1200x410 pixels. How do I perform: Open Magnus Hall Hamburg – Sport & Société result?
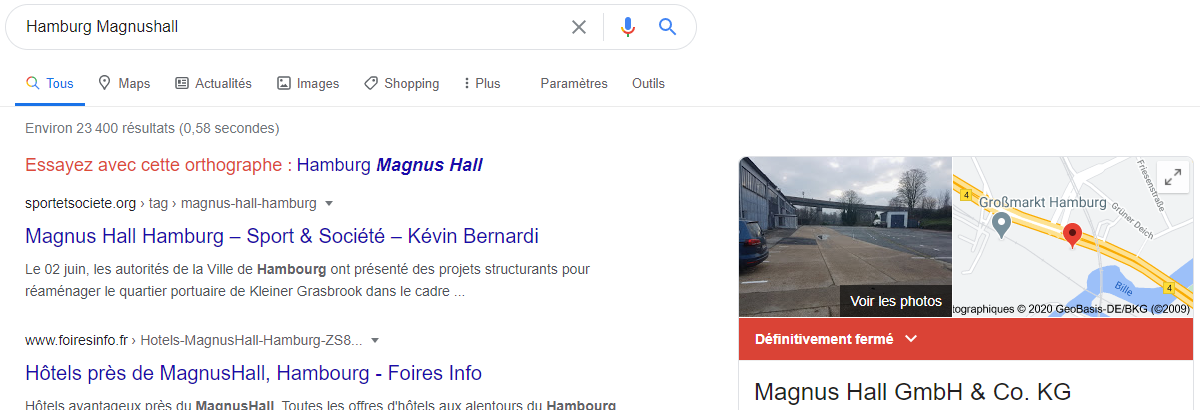pyautogui.click(x=282, y=236)
